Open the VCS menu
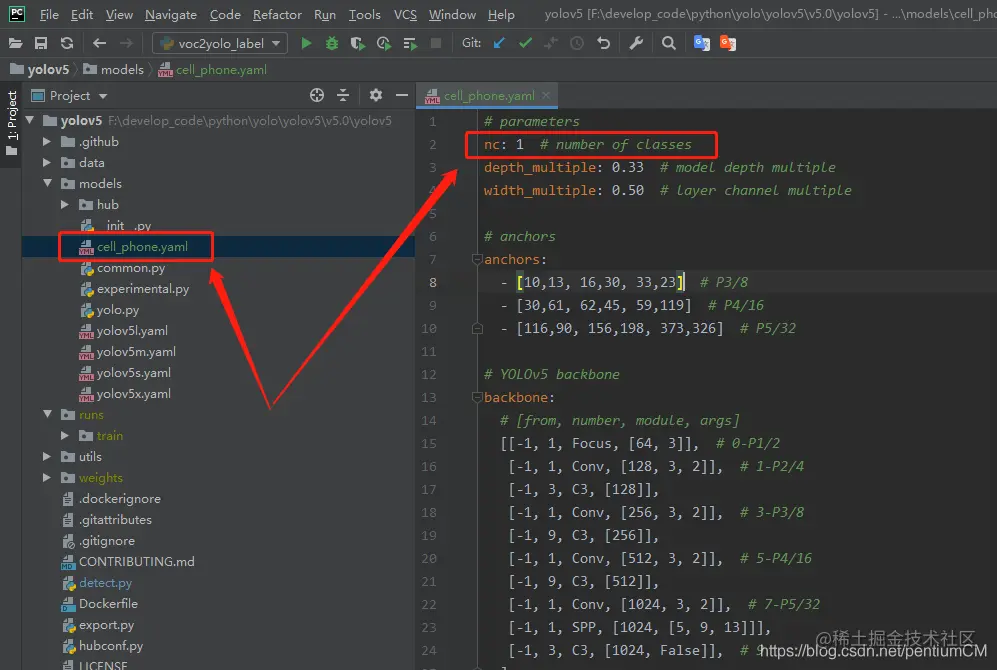 [405, 15]
